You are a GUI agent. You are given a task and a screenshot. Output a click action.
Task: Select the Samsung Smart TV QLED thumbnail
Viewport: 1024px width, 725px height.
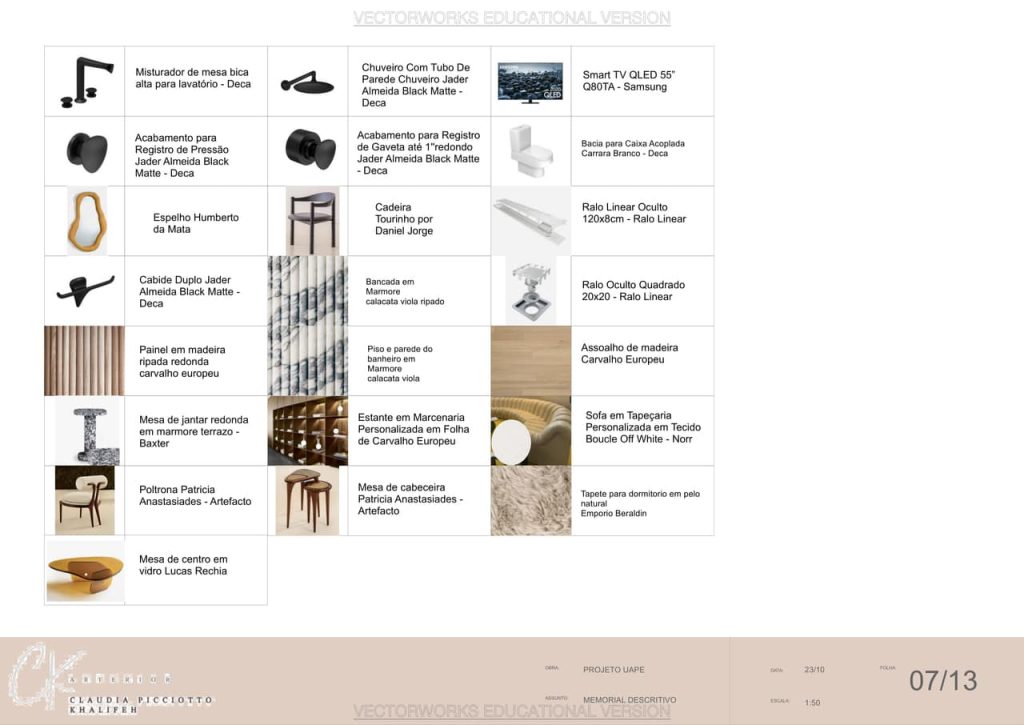point(530,82)
